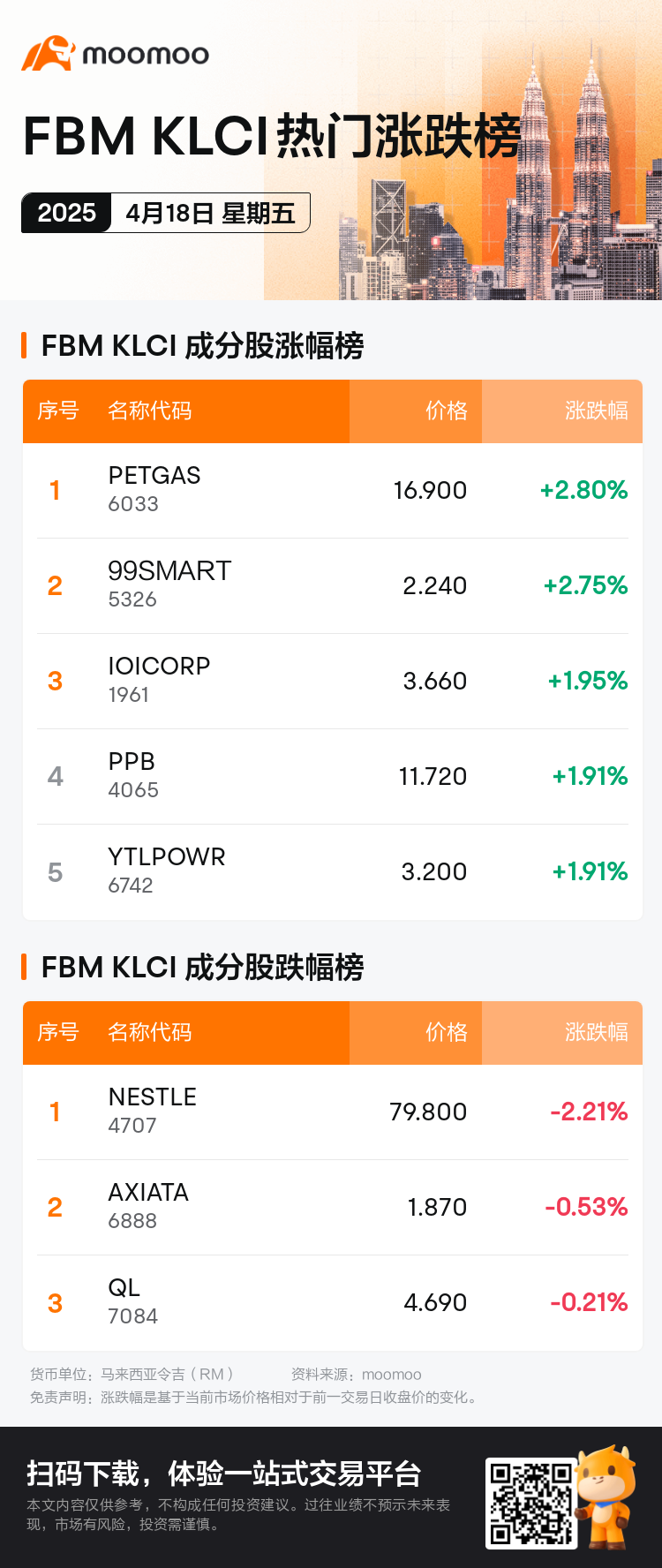Click the orange bull mascot by QR code

point(606,1497)
